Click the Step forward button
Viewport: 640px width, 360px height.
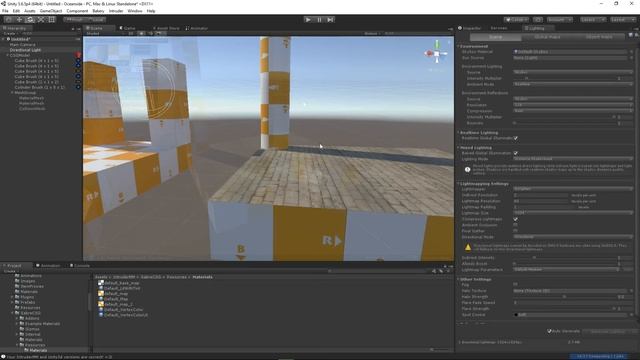330,19
